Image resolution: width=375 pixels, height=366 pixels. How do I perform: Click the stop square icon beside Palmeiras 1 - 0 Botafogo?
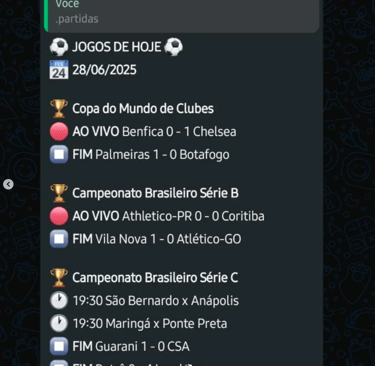[59, 154]
